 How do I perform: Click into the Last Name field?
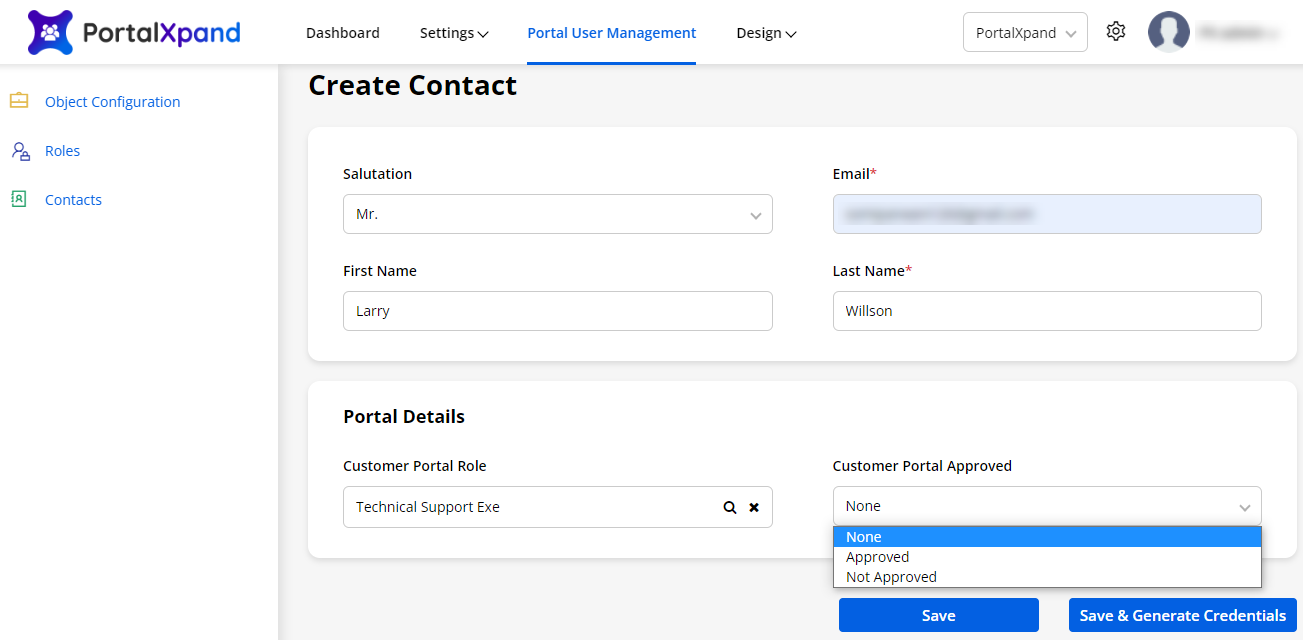(x=1046, y=311)
